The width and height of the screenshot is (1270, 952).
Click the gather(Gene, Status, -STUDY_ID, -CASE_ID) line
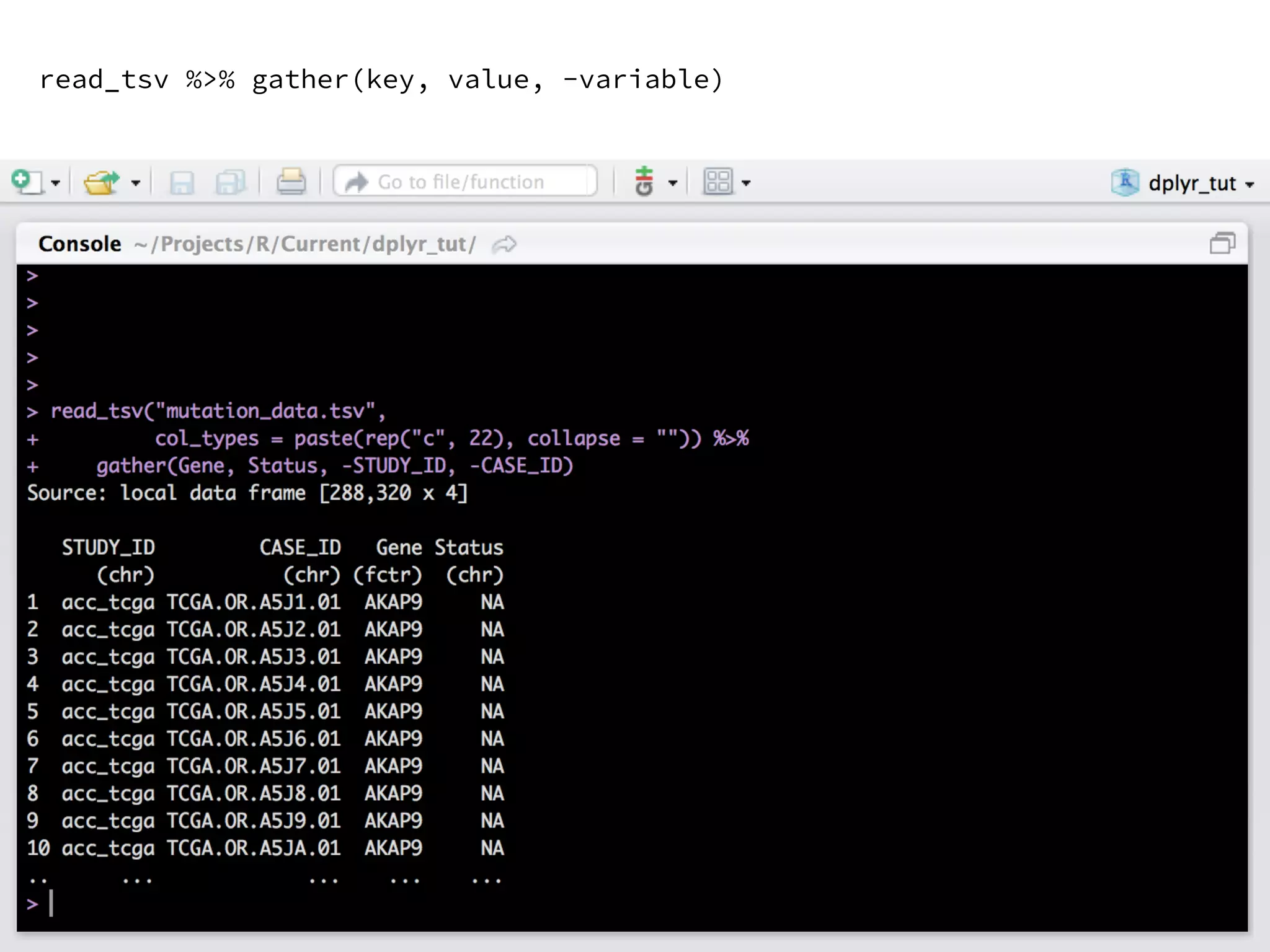[x=335, y=465]
